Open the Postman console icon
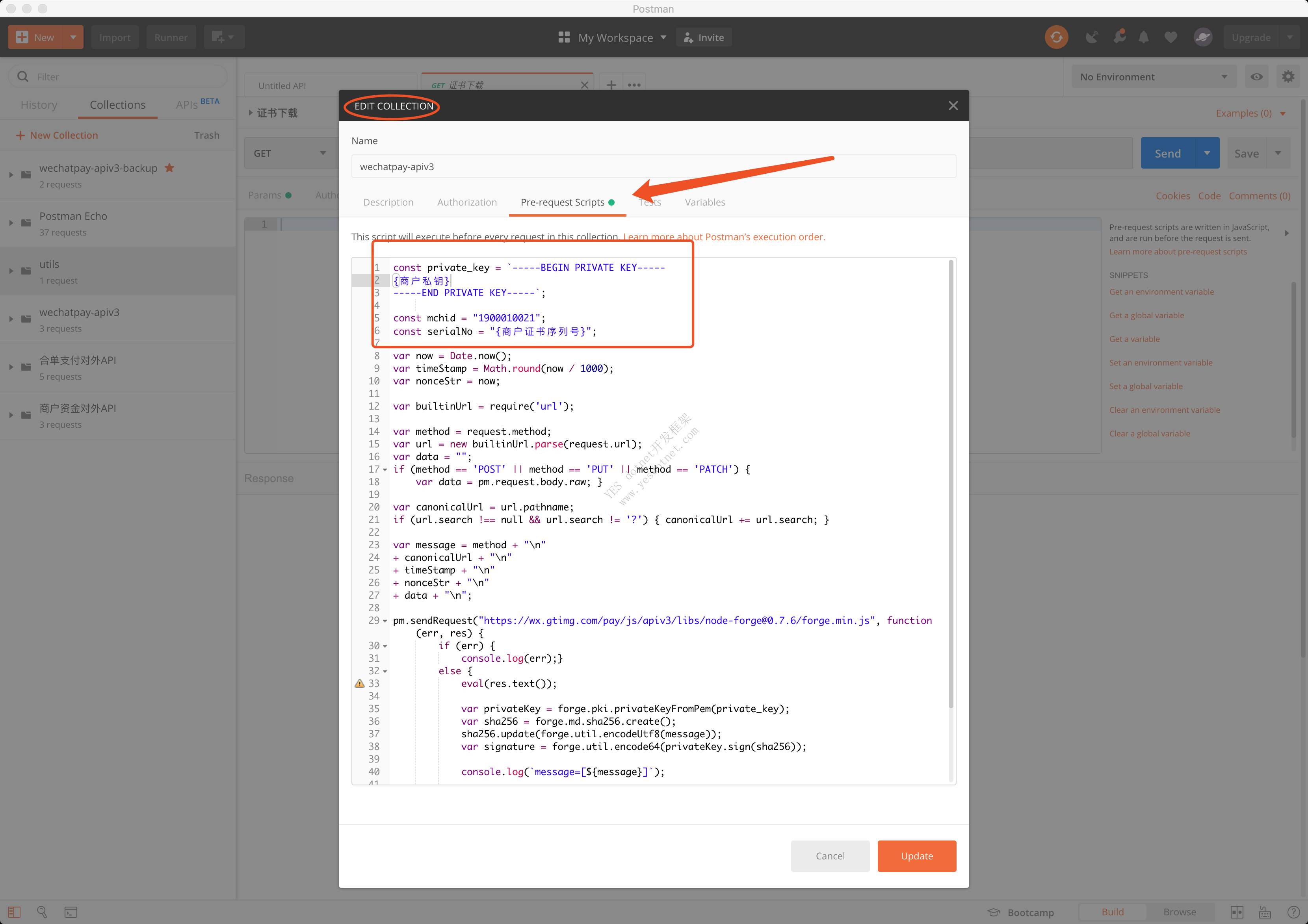 point(71,912)
